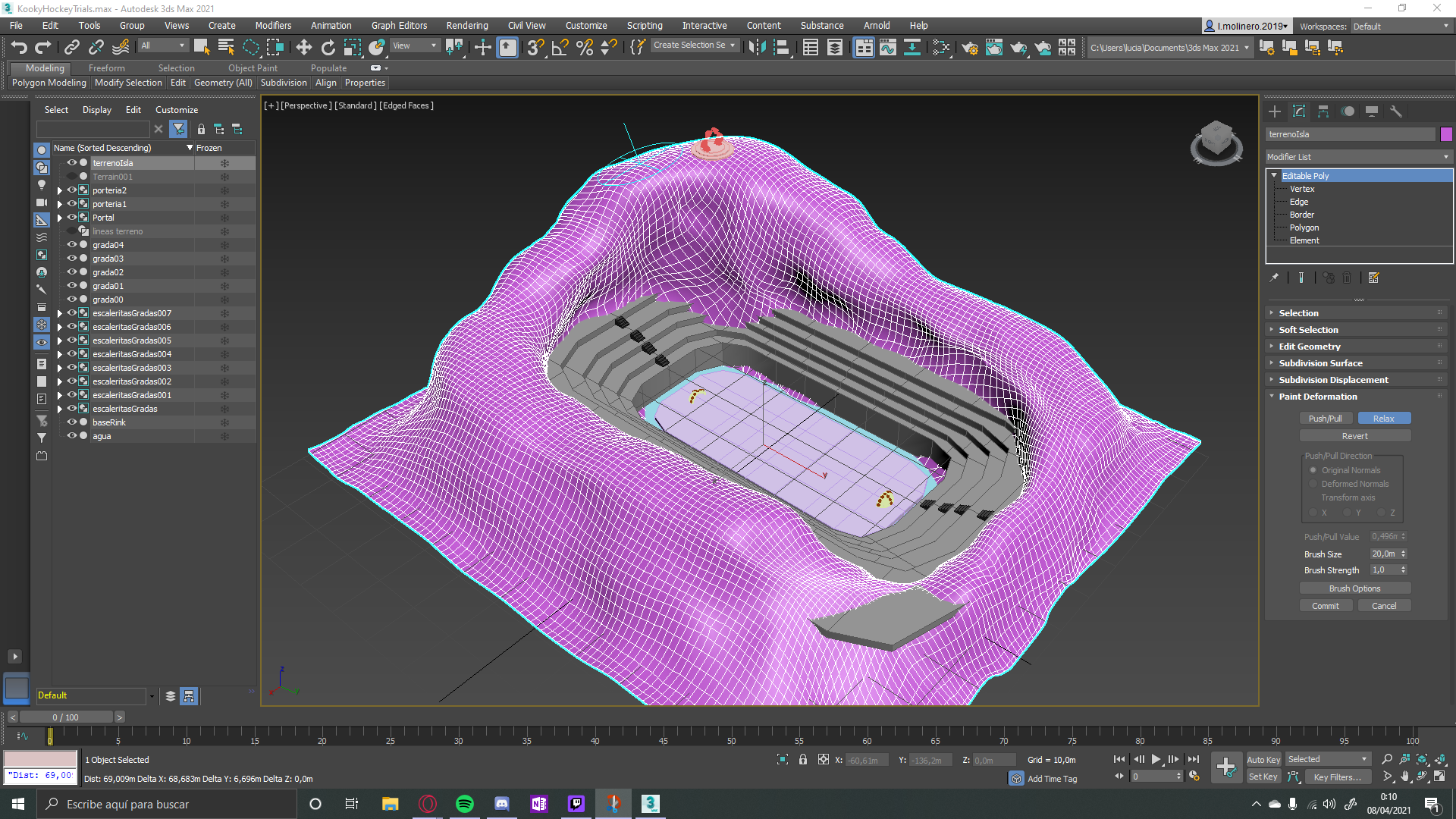Open the Modify panel tab icon
1456x819 pixels.
1299,111
